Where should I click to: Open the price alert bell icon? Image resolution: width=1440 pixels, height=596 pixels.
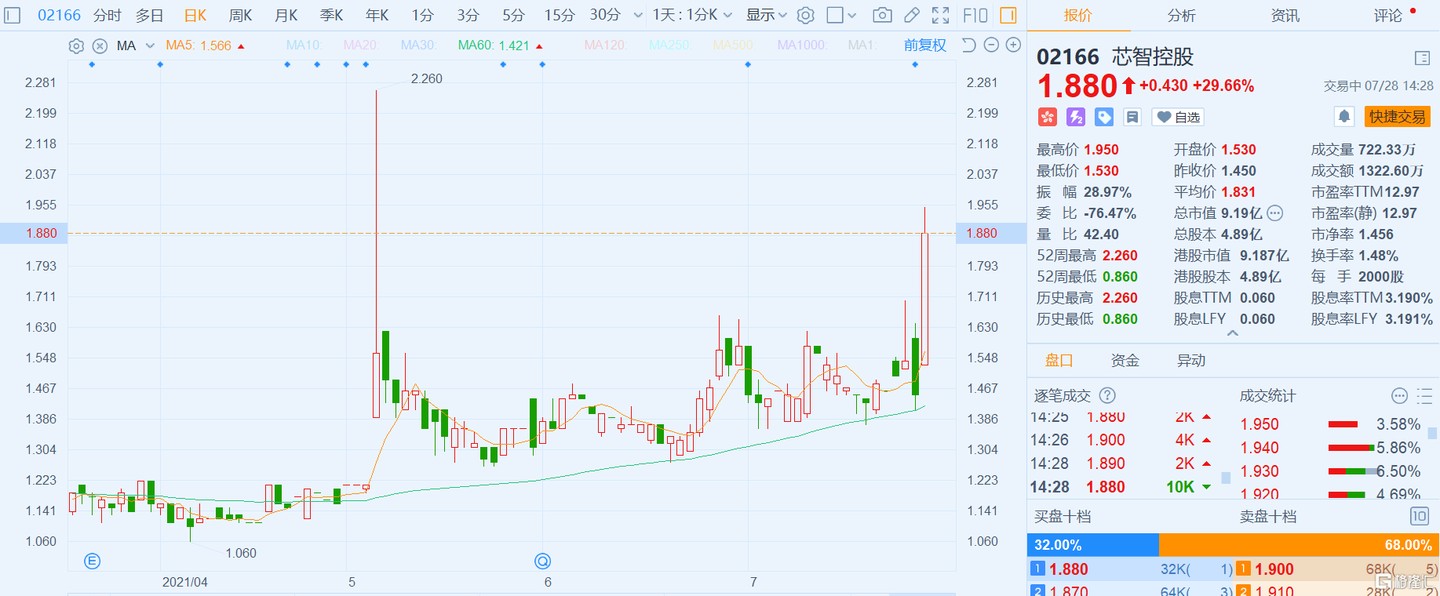pyautogui.click(x=1345, y=117)
